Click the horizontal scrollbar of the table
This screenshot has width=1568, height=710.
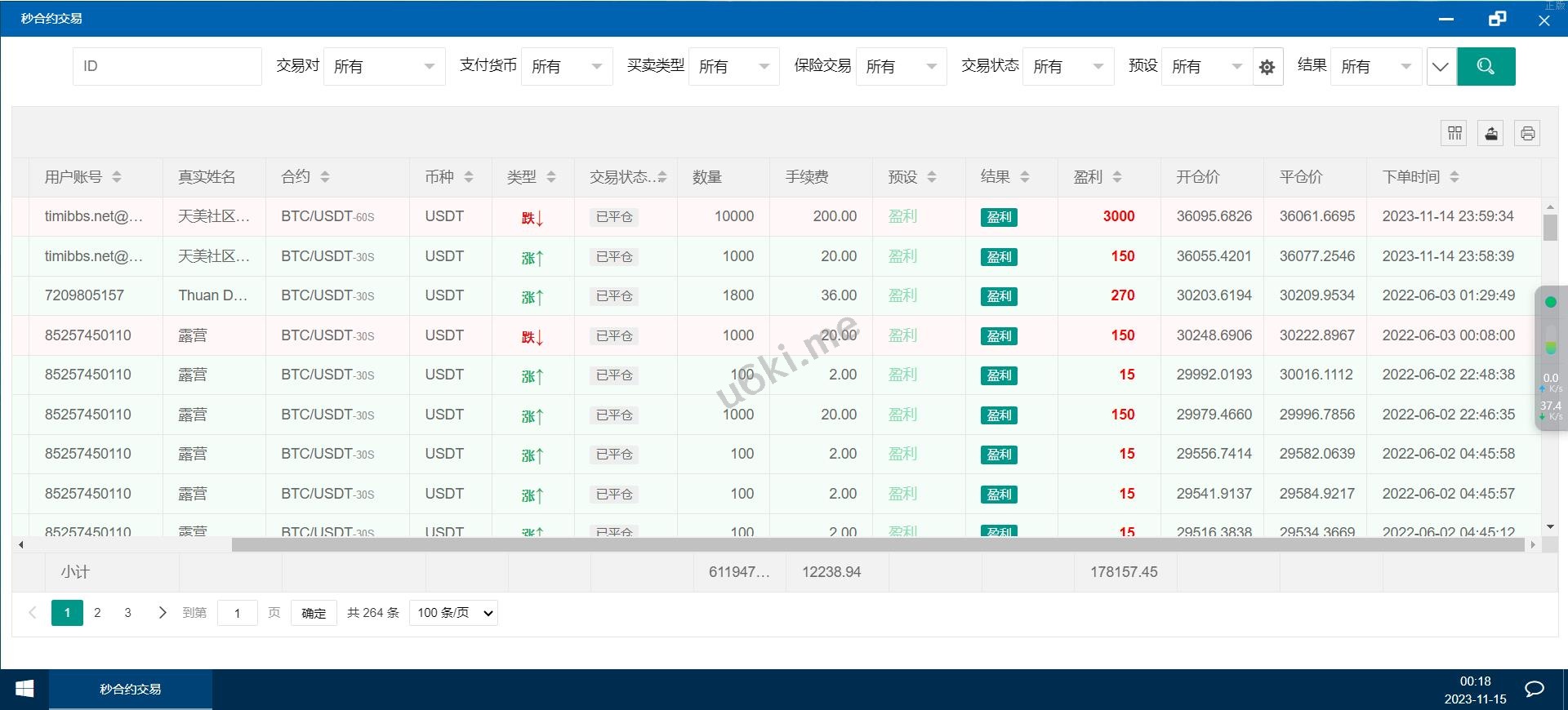click(877, 544)
